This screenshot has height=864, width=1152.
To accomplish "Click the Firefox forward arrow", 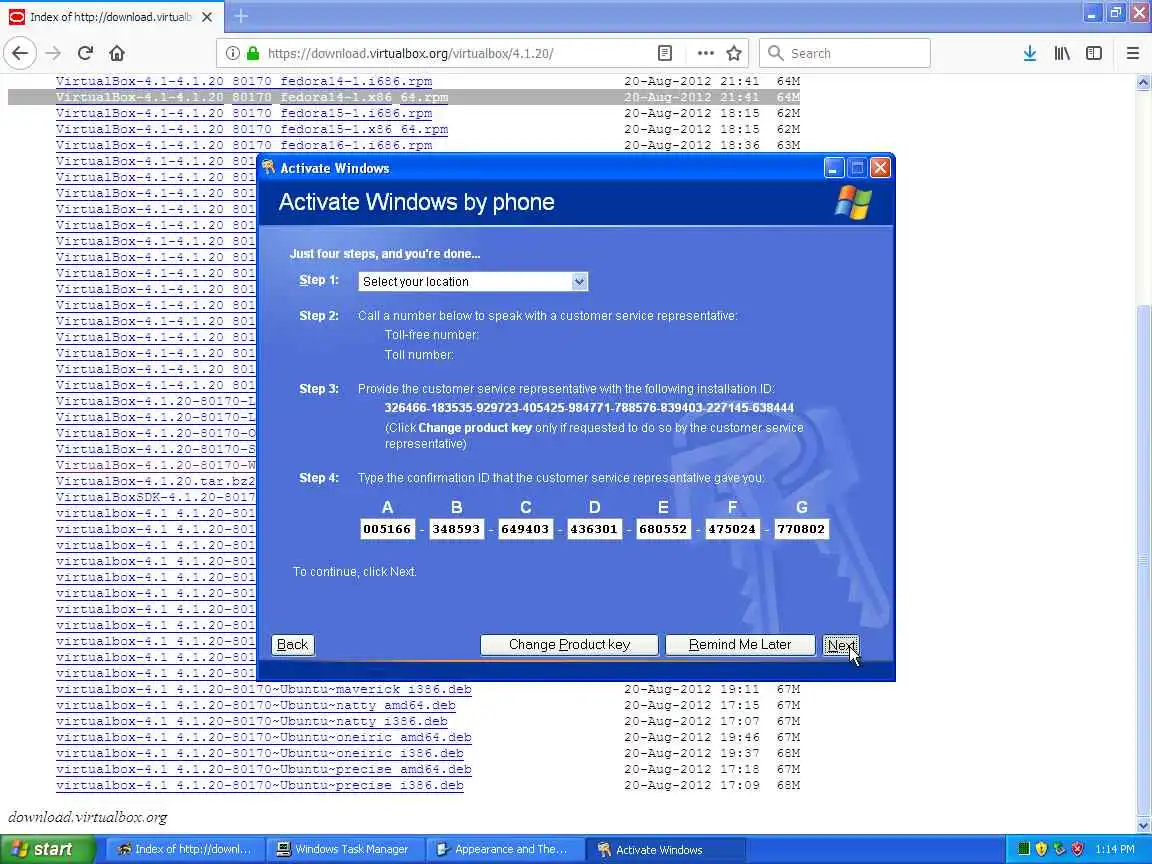I will click(53, 53).
